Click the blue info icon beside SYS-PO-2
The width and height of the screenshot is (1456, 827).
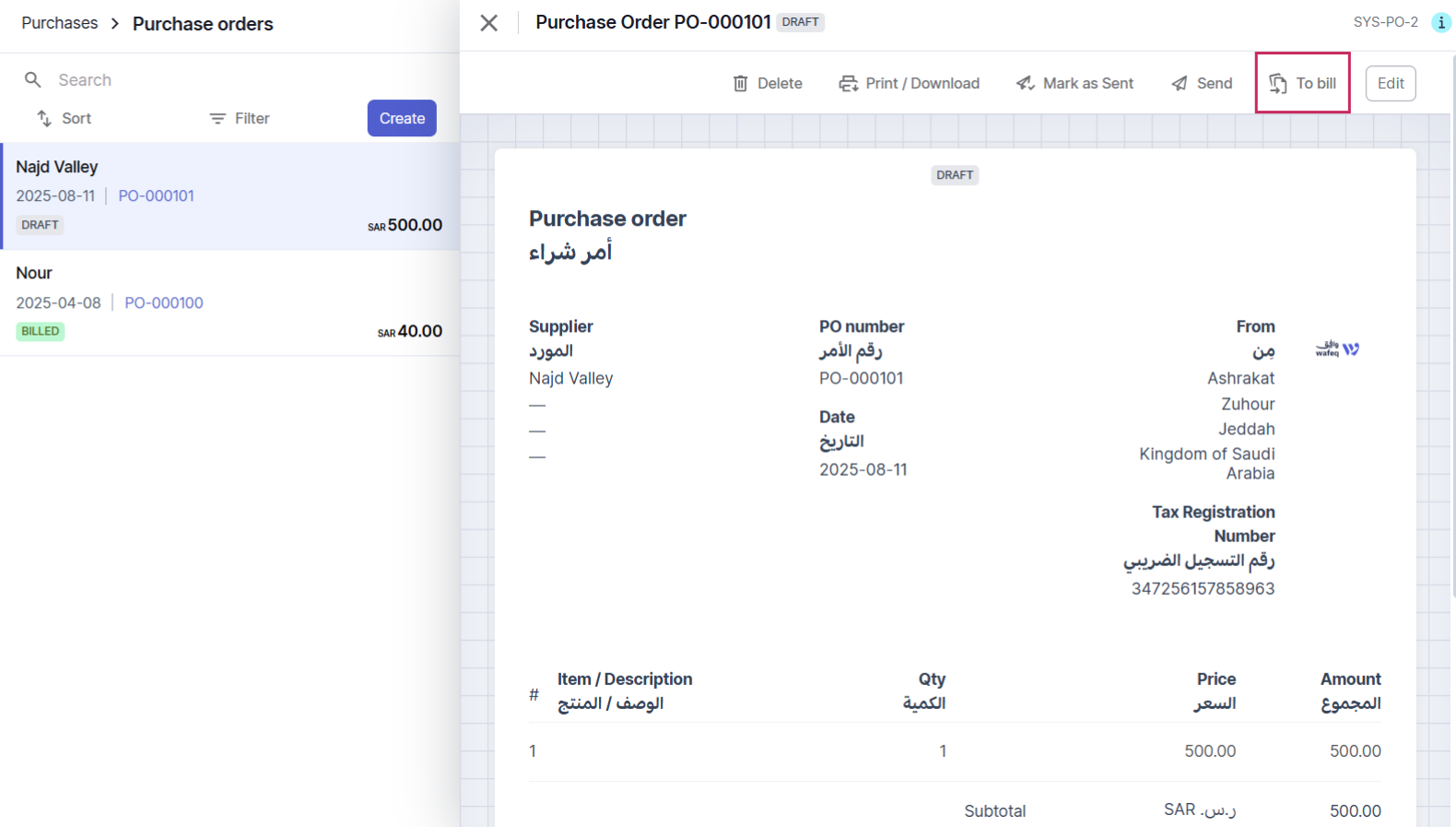(1441, 22)
